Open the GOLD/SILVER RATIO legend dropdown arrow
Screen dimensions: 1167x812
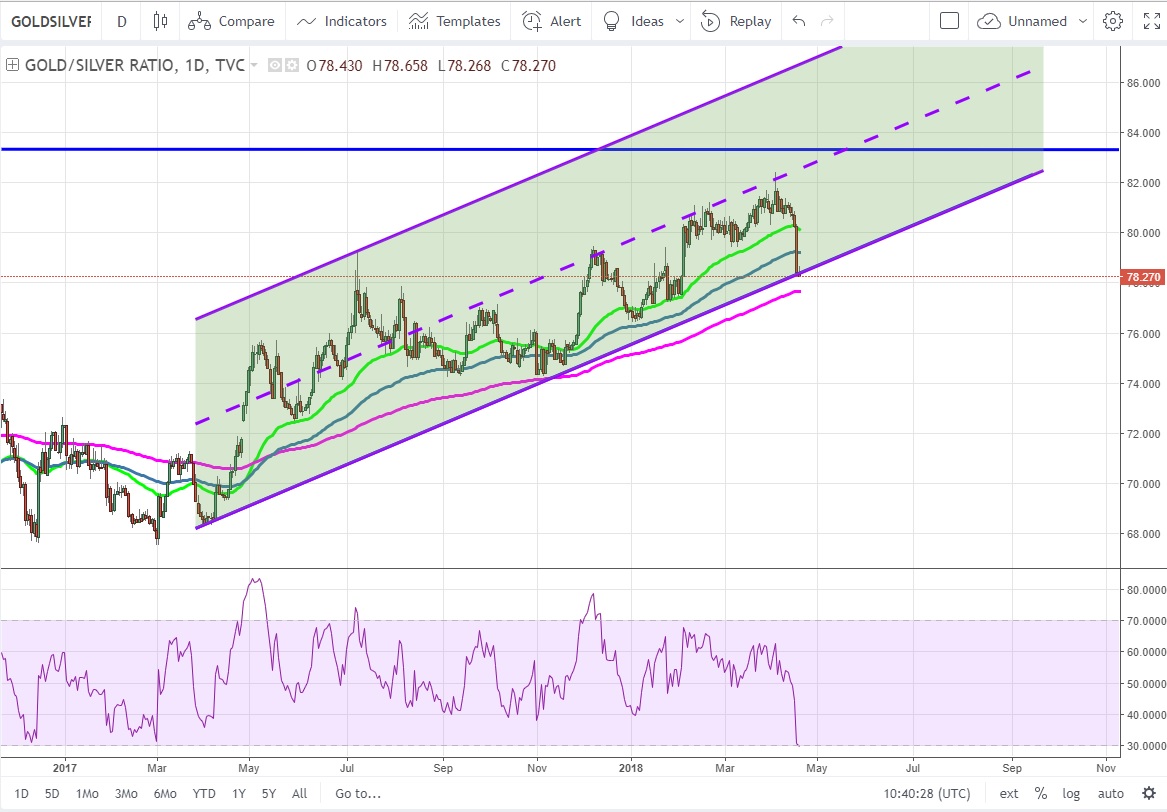[254, 65]
